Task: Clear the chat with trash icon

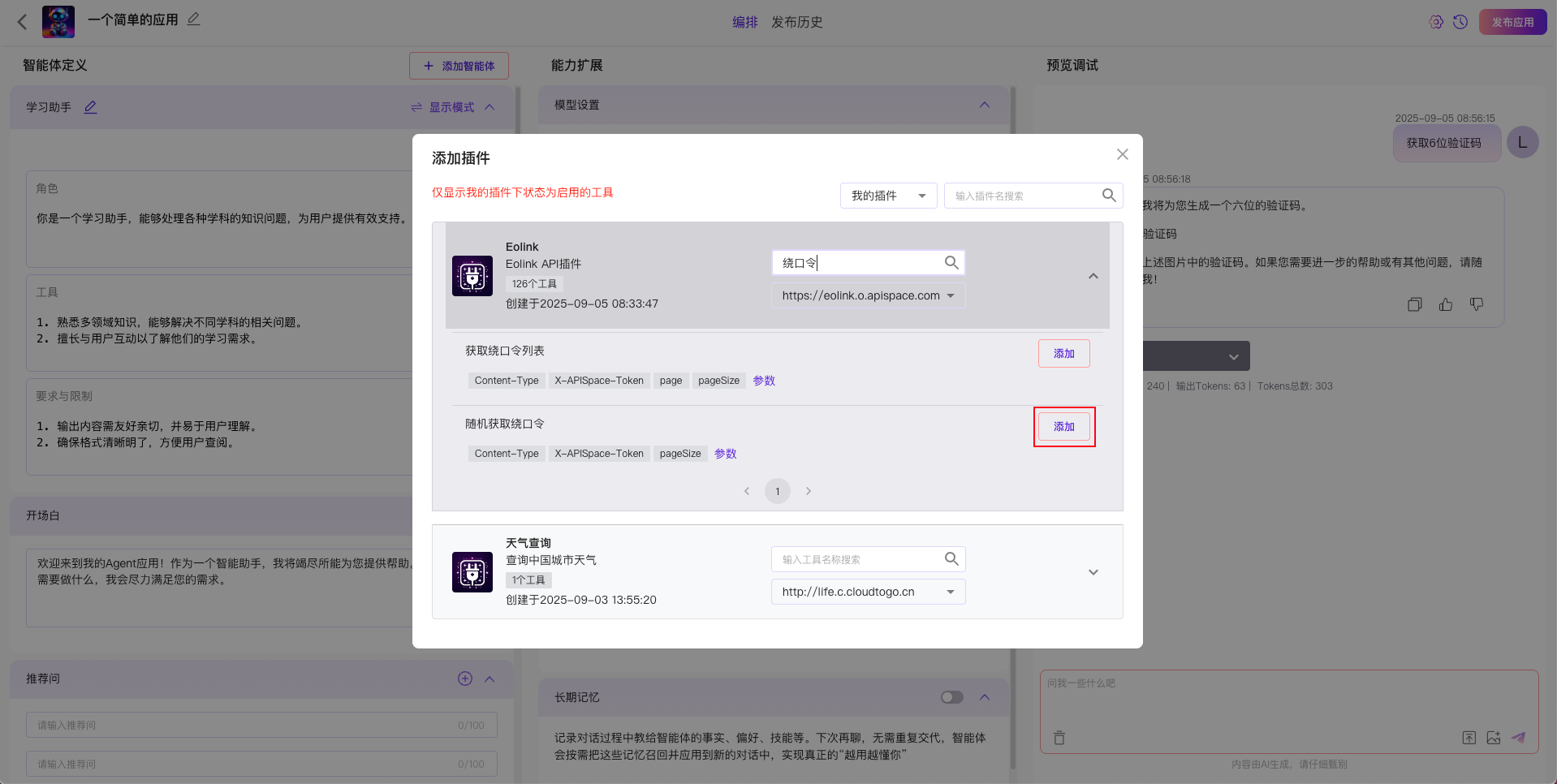Action: coord(1059,738)
